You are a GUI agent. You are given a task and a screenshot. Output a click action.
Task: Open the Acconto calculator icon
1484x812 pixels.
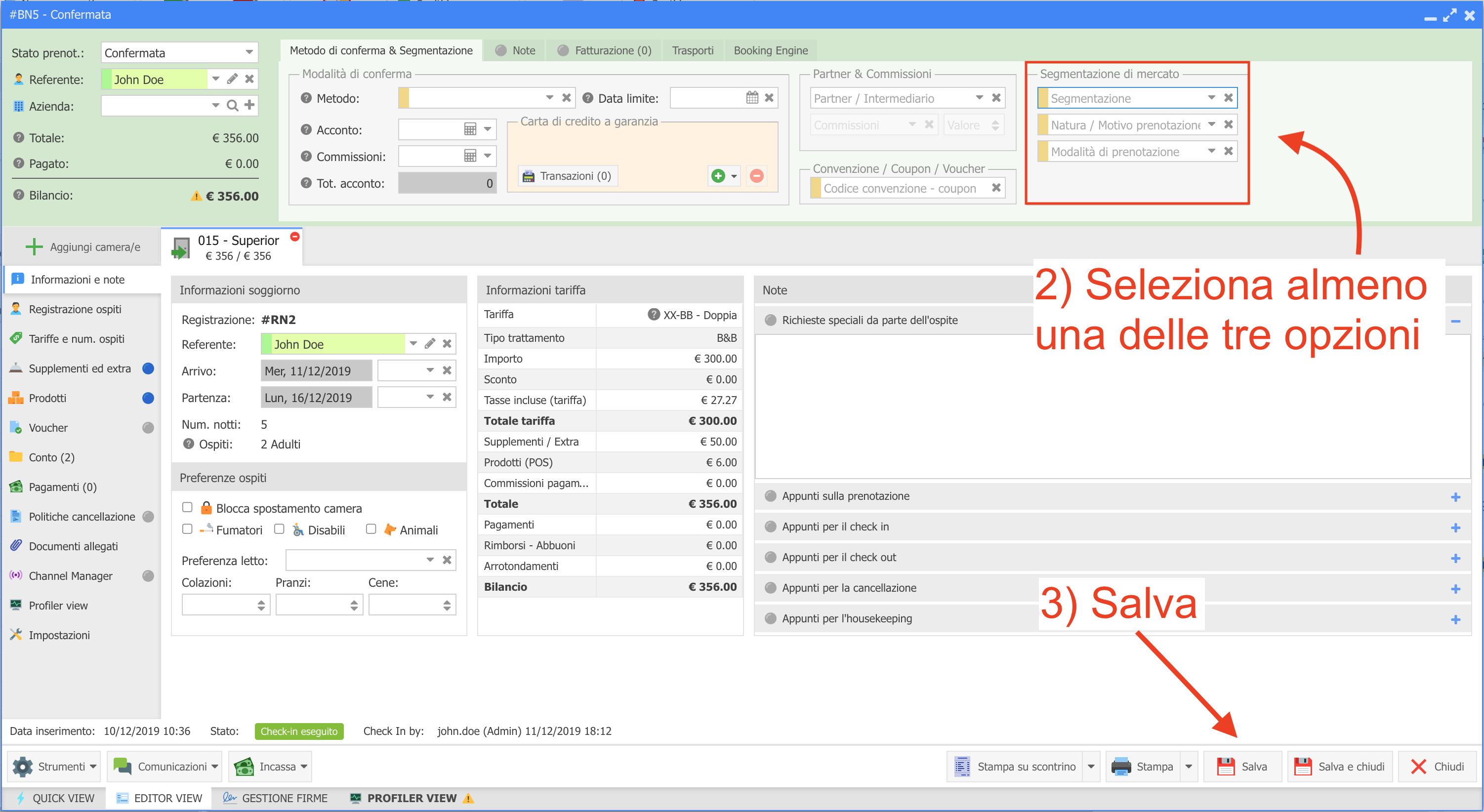[x=470, y=129]
